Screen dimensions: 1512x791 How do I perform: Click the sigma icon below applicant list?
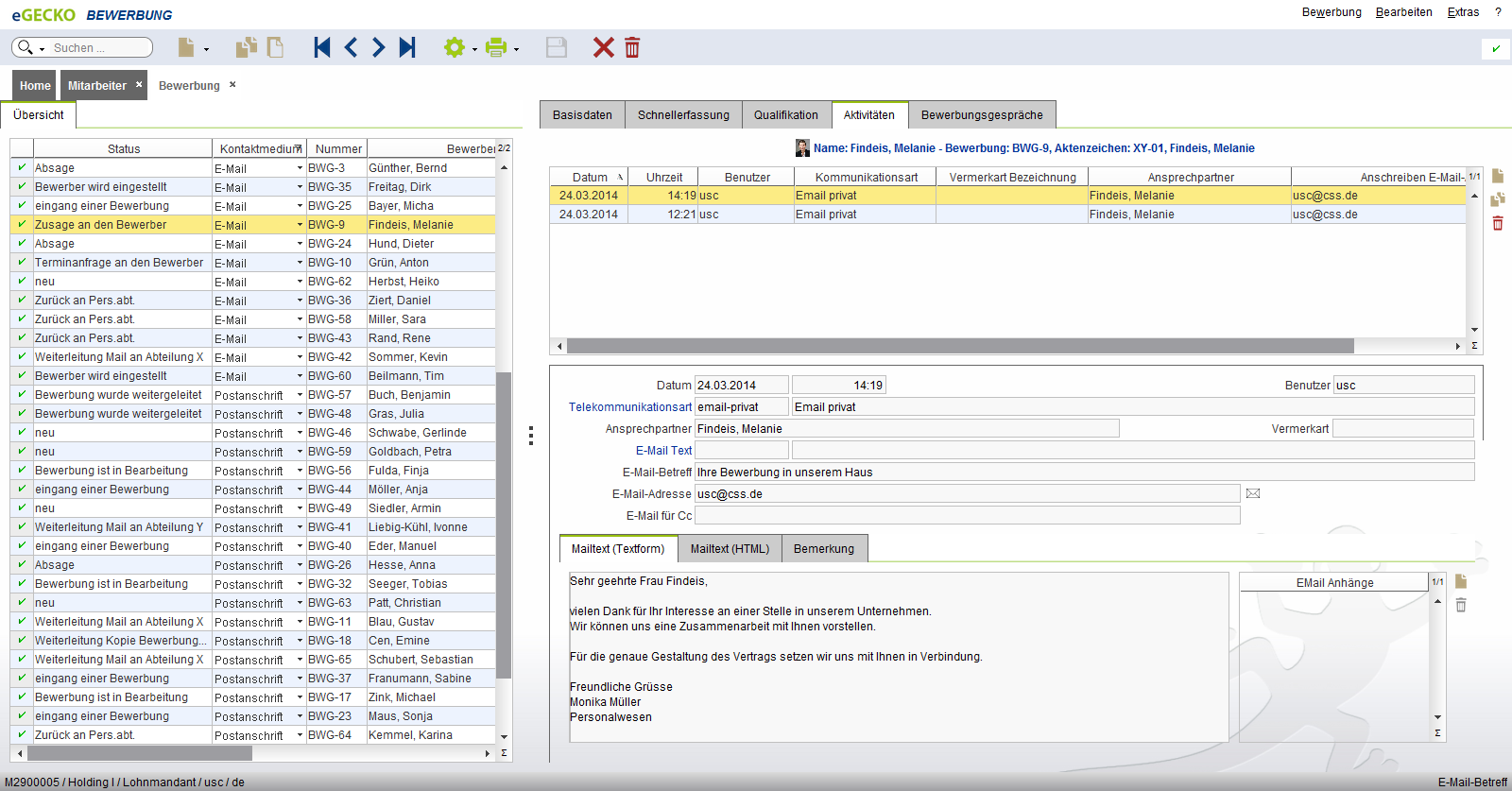[504, 753]
